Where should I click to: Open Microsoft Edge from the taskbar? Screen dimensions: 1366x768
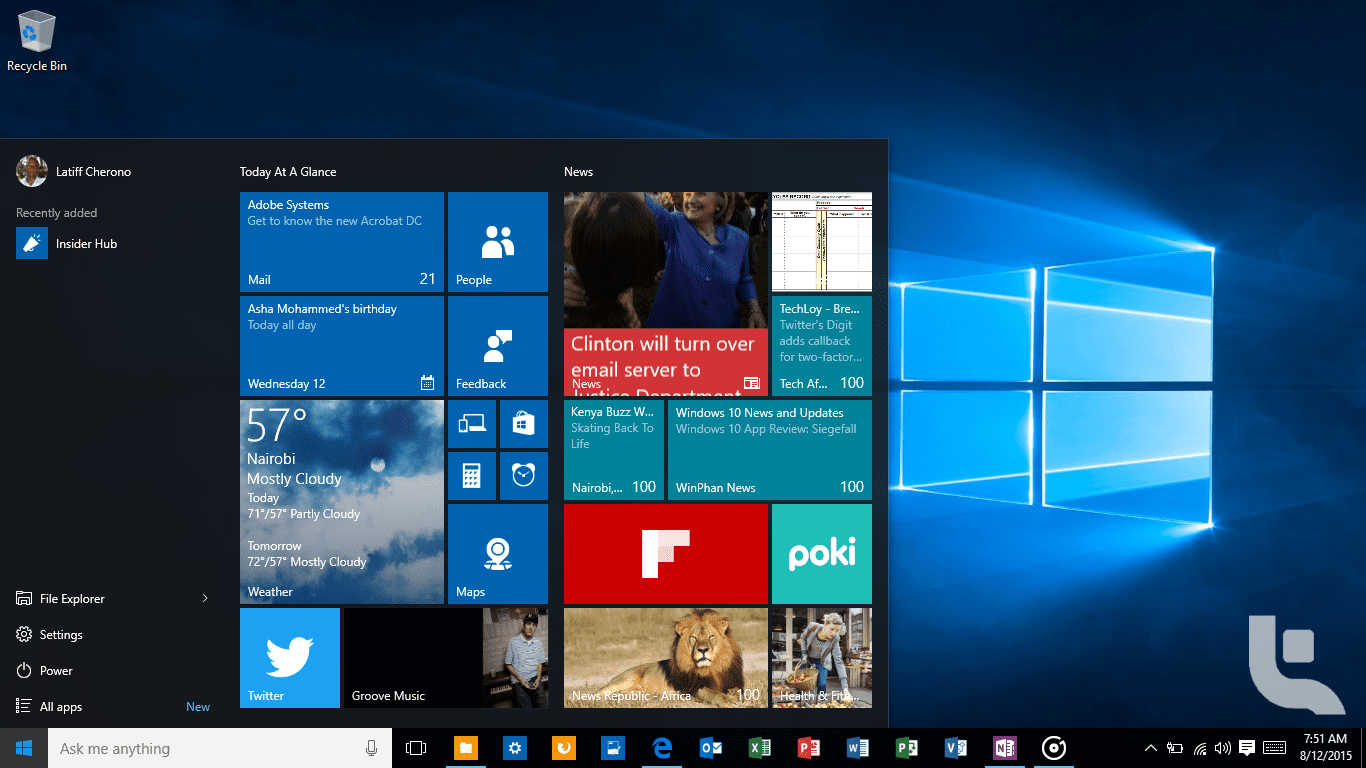coord(662,748)
